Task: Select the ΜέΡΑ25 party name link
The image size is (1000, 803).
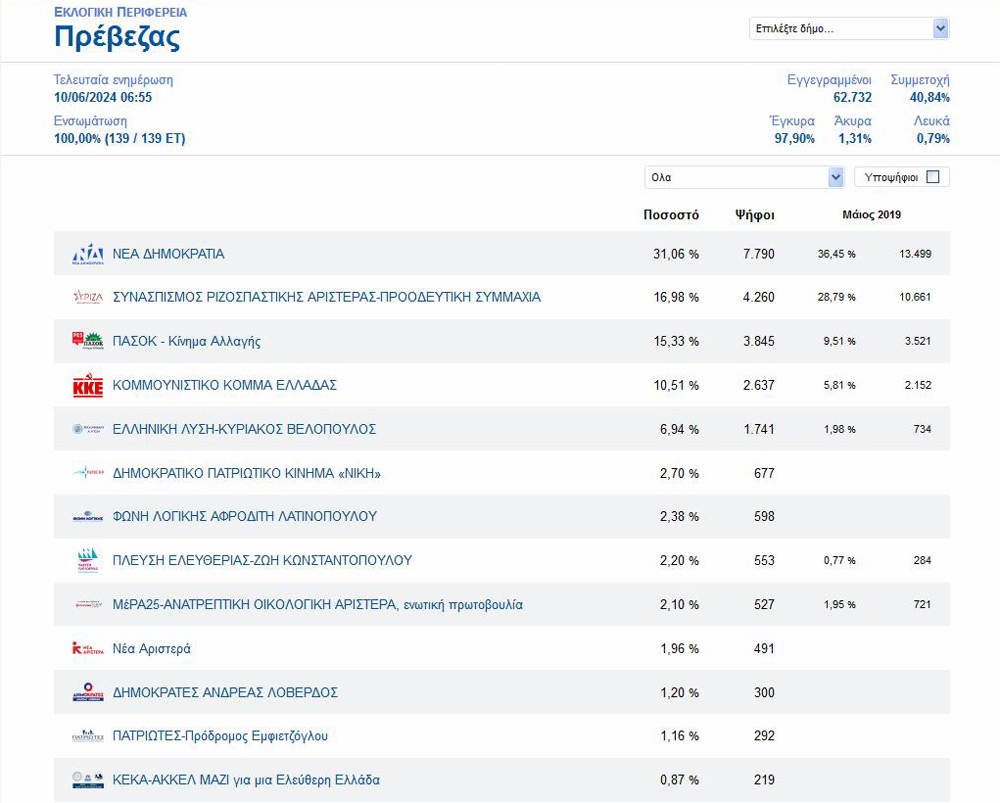Action: [x=317, y=605]
